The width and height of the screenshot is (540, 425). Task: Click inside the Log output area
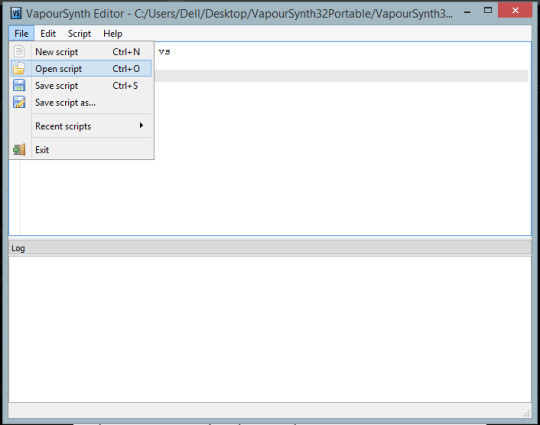coord(270,329)
